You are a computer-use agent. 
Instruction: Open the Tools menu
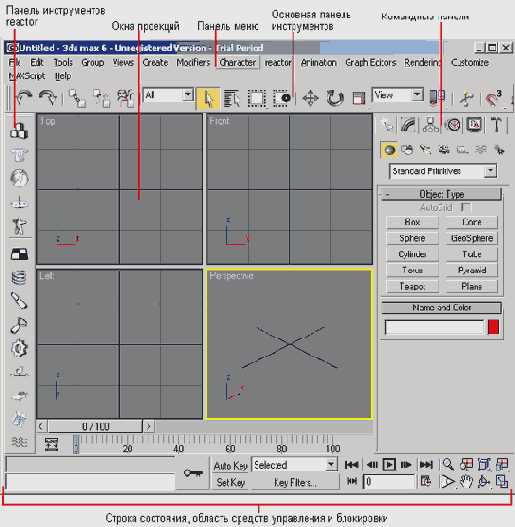63,63
